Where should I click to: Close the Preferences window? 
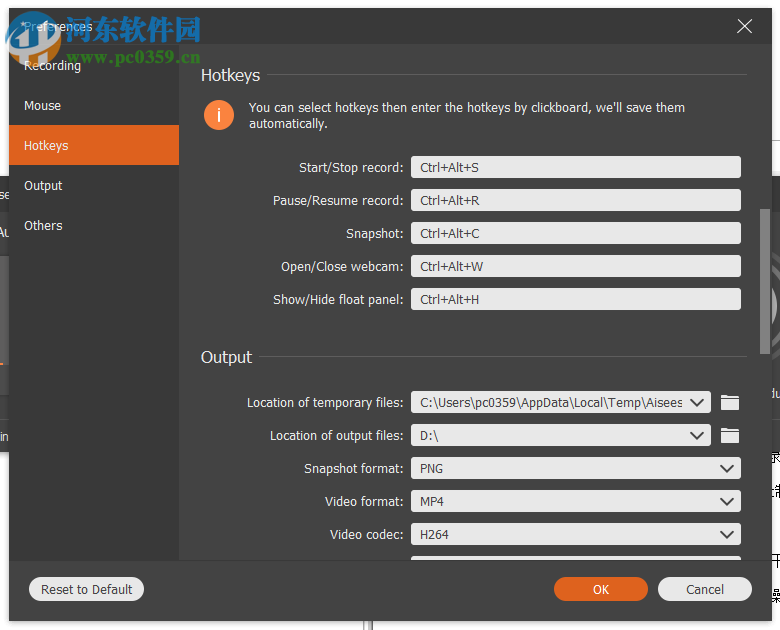click(x=744, y=26)
